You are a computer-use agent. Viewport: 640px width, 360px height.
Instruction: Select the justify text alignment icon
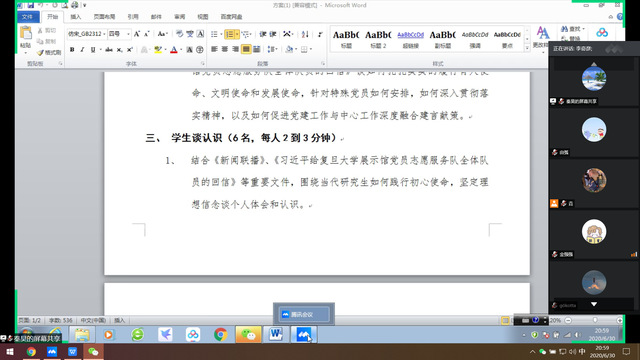(x=246, y=49)
